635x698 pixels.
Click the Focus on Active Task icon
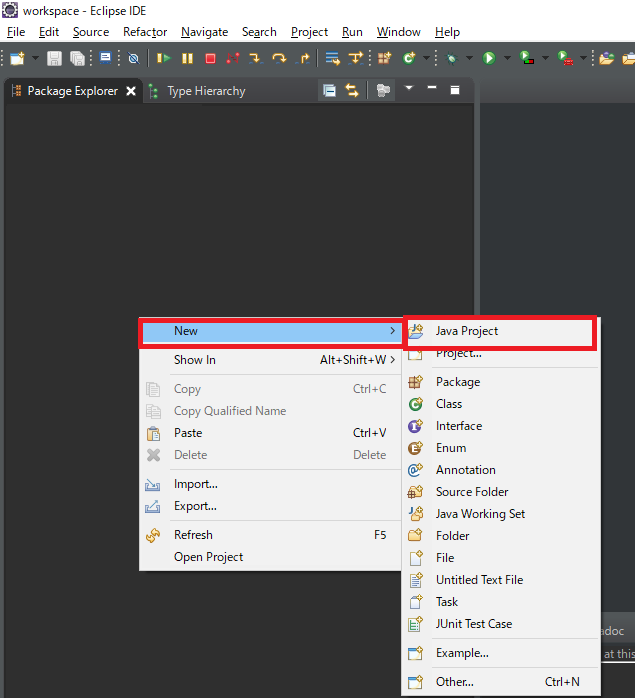click(383, 90)
